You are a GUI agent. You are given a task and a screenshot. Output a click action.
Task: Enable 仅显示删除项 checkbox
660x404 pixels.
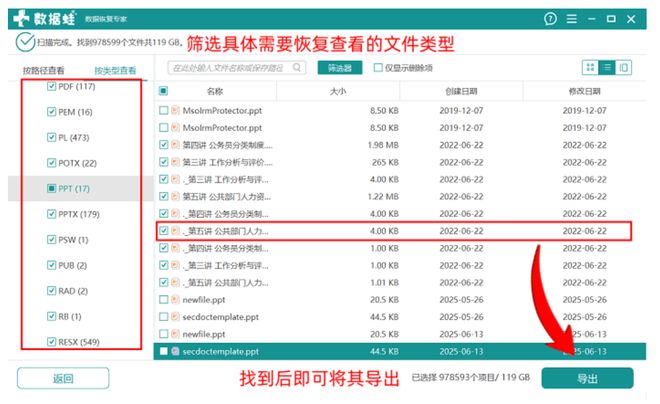tap(378, 68)
